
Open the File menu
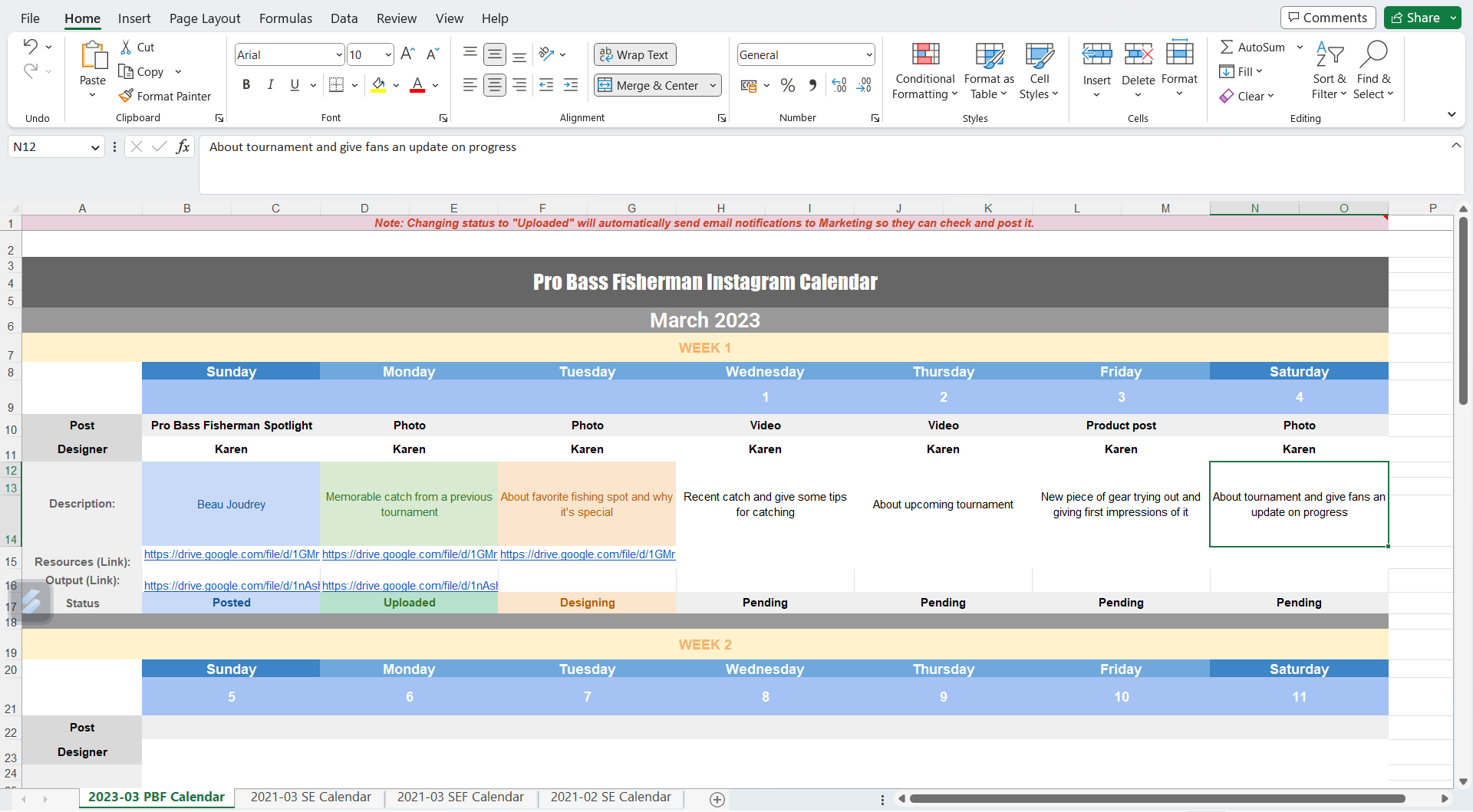click(x=30, y=18)
